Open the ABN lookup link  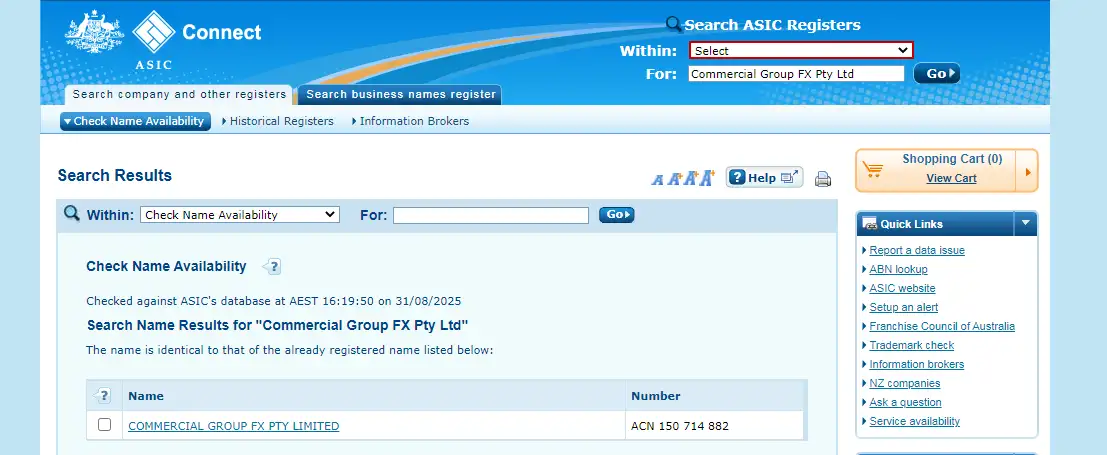click(898, 269)
